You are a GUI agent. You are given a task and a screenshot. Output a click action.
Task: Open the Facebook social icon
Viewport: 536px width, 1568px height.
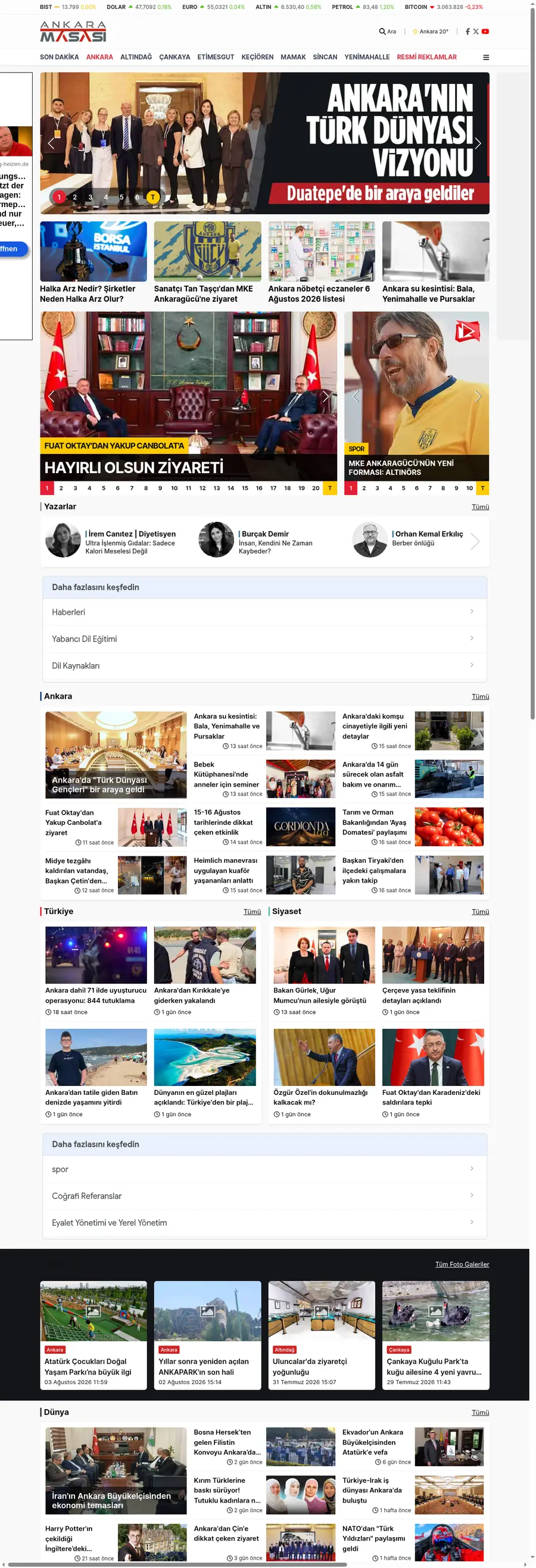[x=467, y=31]
